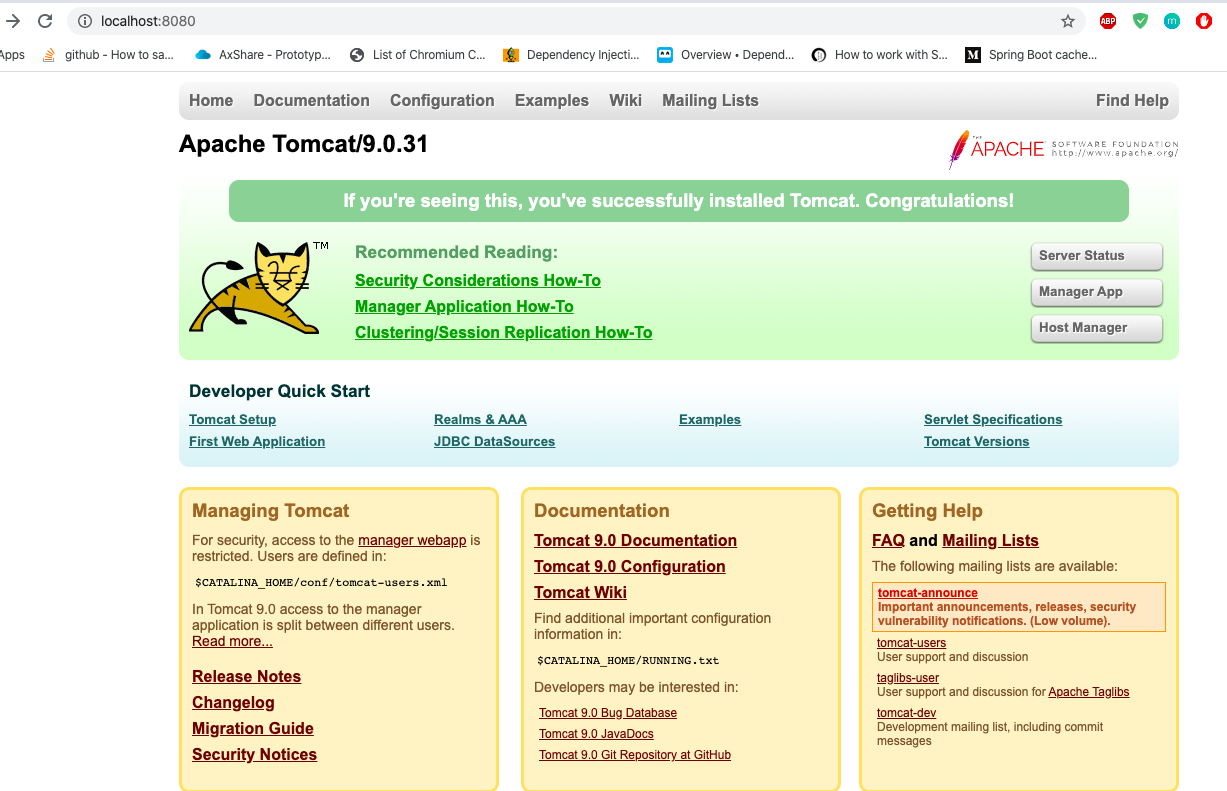Click the Host Manager button
1227x791 pixels.
point(1096,328)
